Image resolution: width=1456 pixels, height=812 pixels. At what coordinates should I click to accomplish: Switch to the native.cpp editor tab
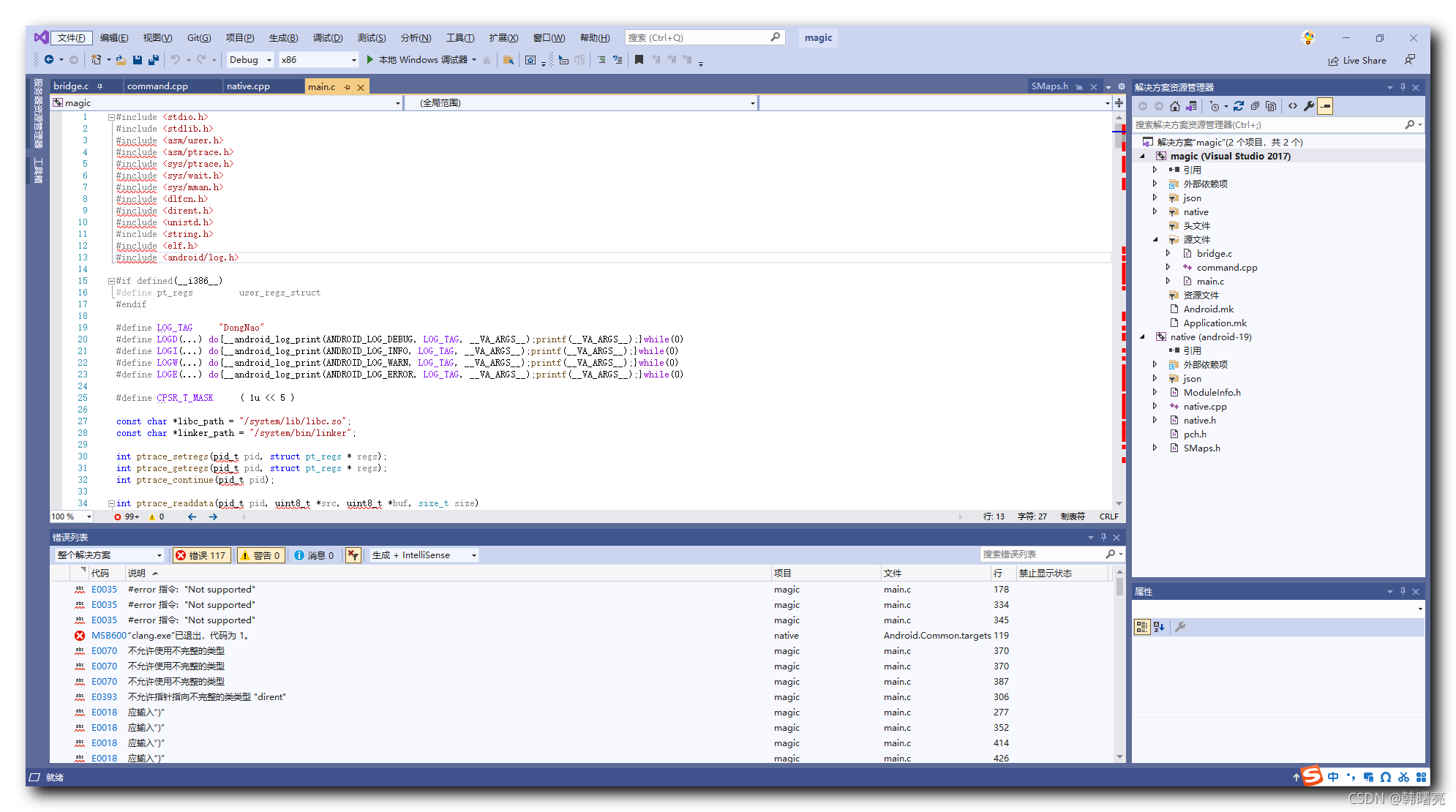pos(248,86)
